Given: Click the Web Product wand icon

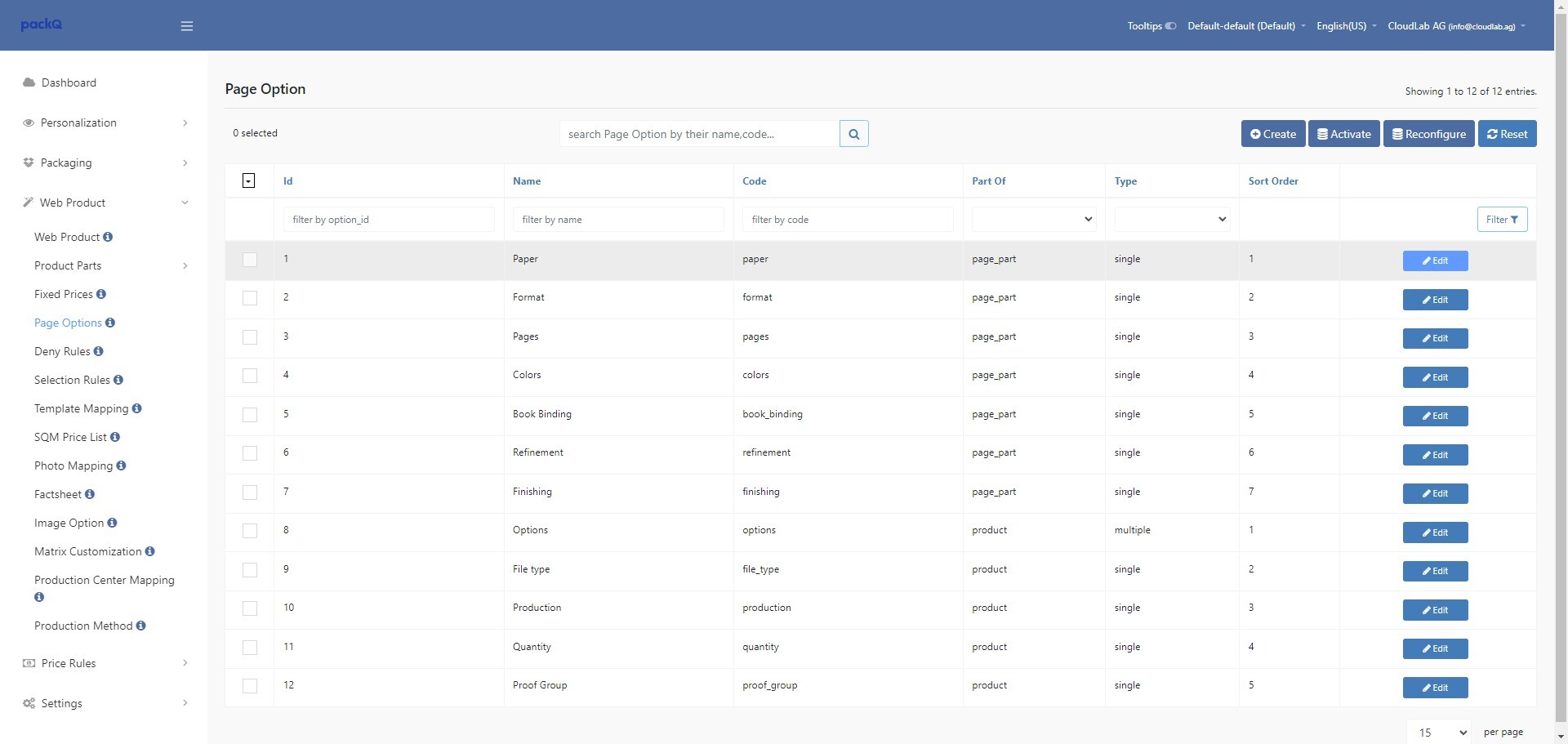Looking at the screenshot, I should 29,203.
